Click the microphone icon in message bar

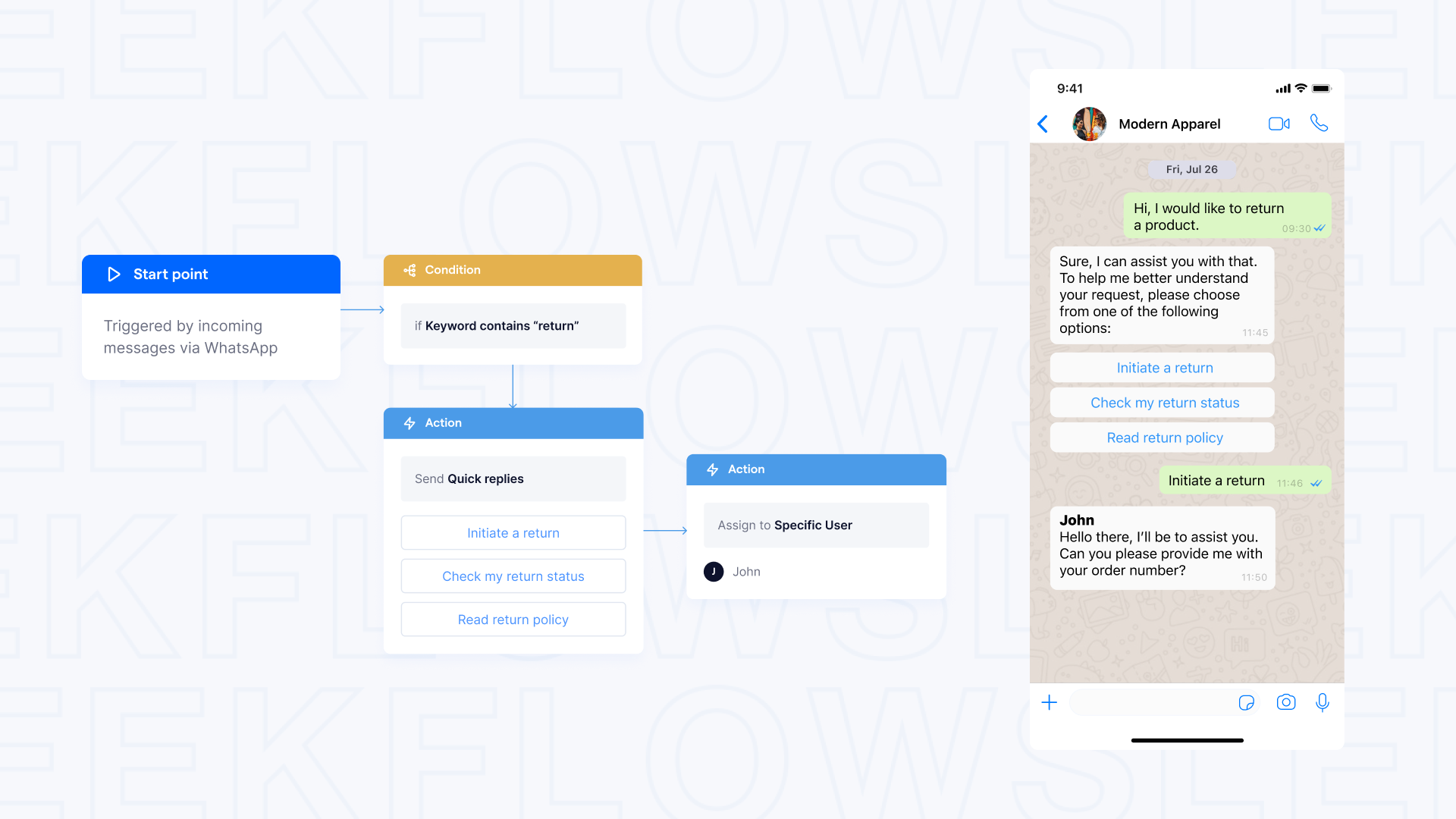pyautogui.click(x=1323, y=702)
